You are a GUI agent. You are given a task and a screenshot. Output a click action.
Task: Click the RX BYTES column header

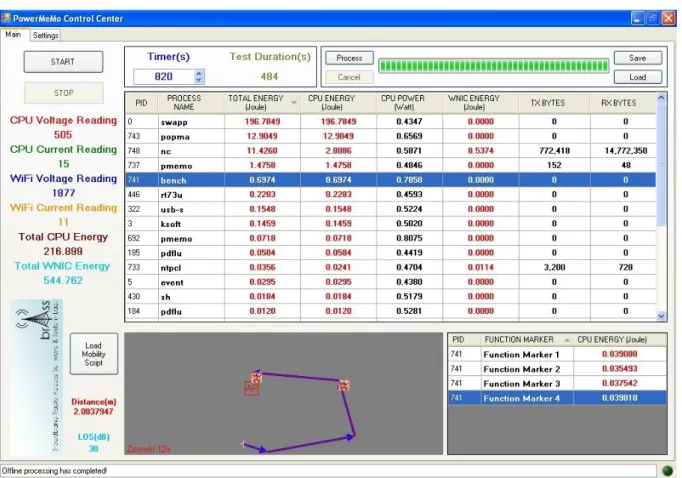click(x=623, y=103)
